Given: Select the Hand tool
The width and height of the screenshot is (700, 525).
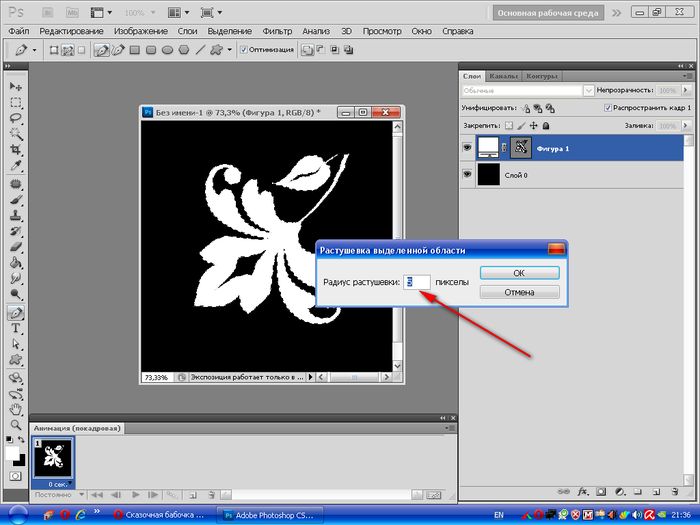Looking at the screenshot, I should point(16,409).
